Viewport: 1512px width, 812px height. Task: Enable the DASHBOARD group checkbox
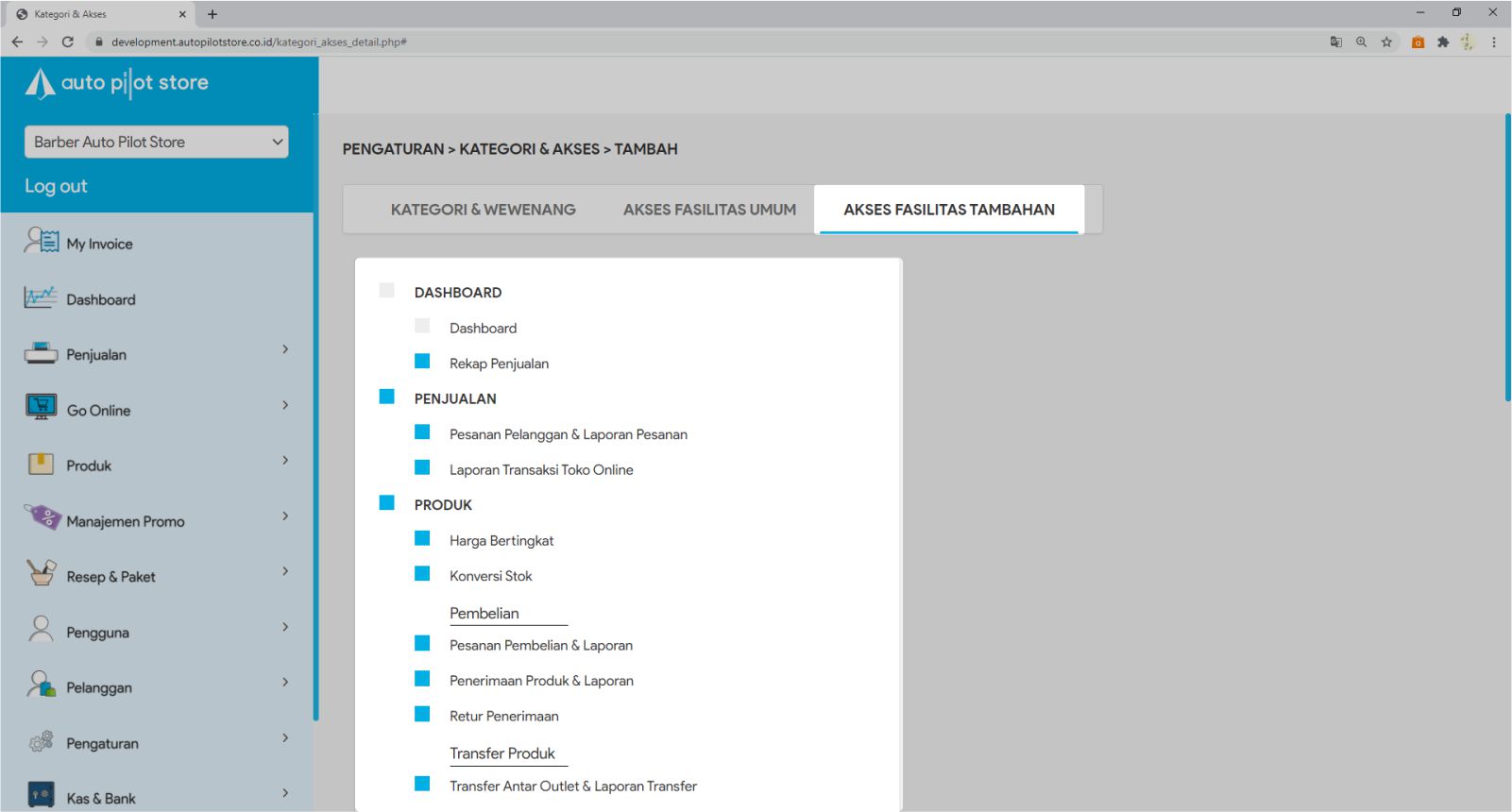pos(386,291)
